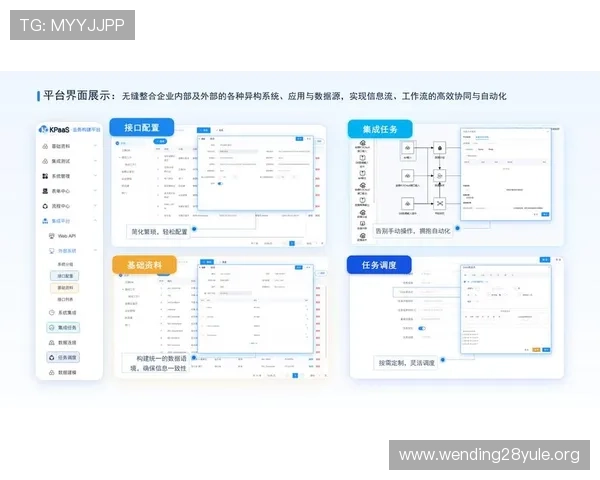Expand the 流程中心 menu chevron
Image resolution: width=600 pixels, height=480 pixels.
pos(95,206)
